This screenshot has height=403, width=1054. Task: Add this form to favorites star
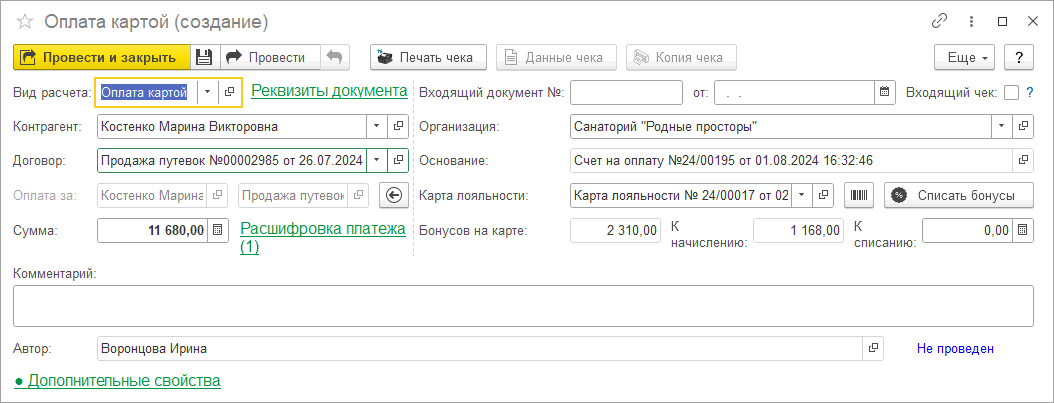(26, 21)
